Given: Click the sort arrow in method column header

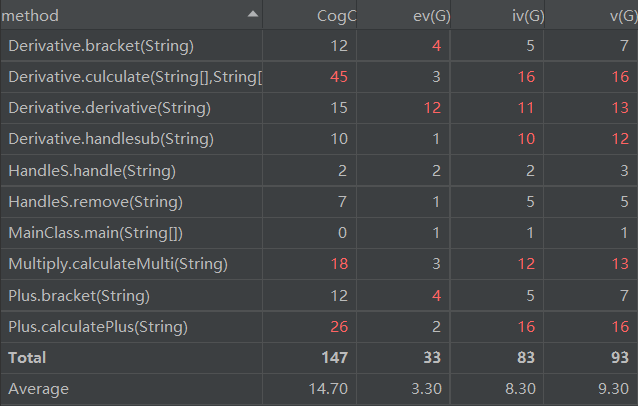Looking at the screenshot, I should click(252, 14).
